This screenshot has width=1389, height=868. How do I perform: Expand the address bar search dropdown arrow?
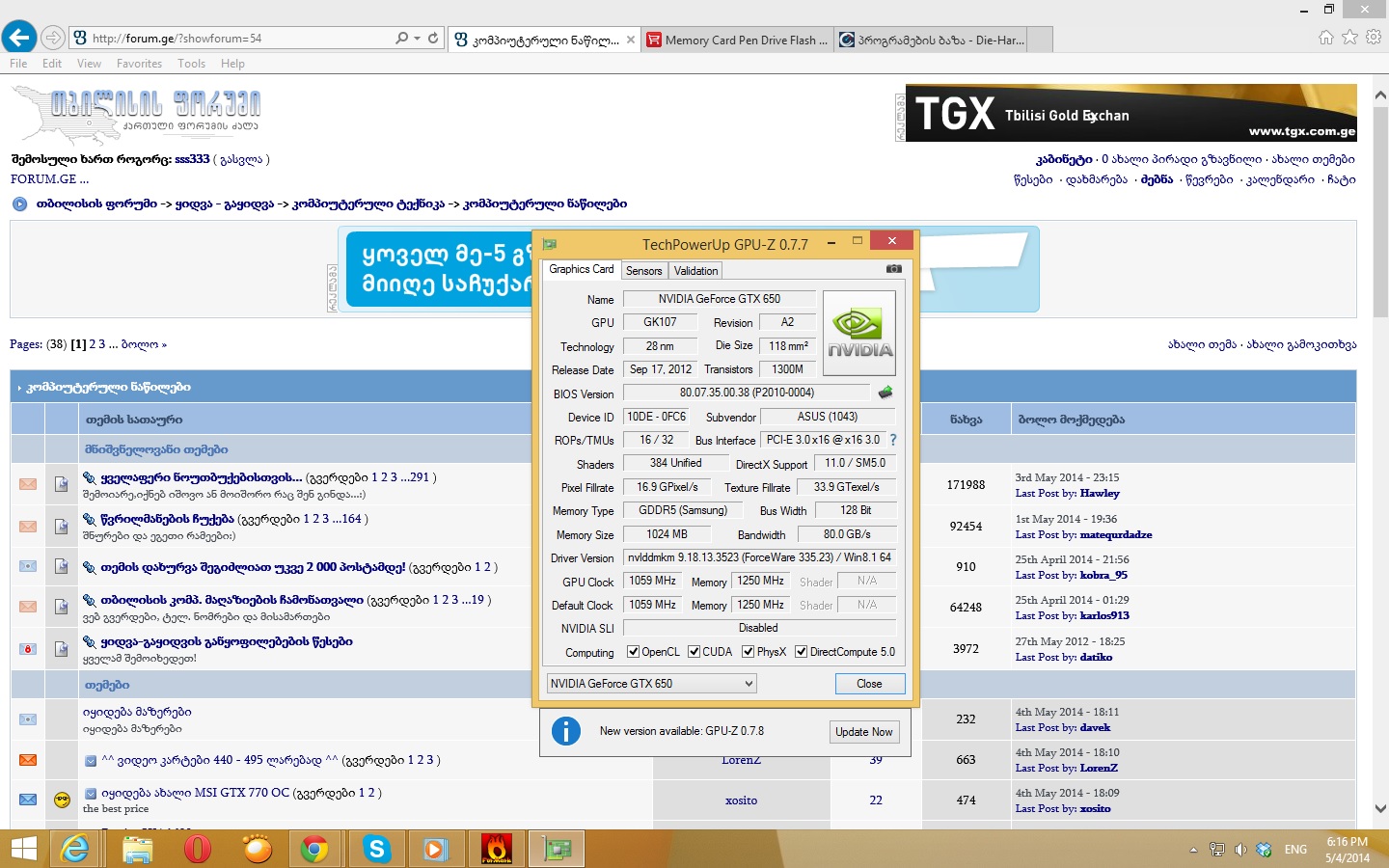(x=417, y=39)
